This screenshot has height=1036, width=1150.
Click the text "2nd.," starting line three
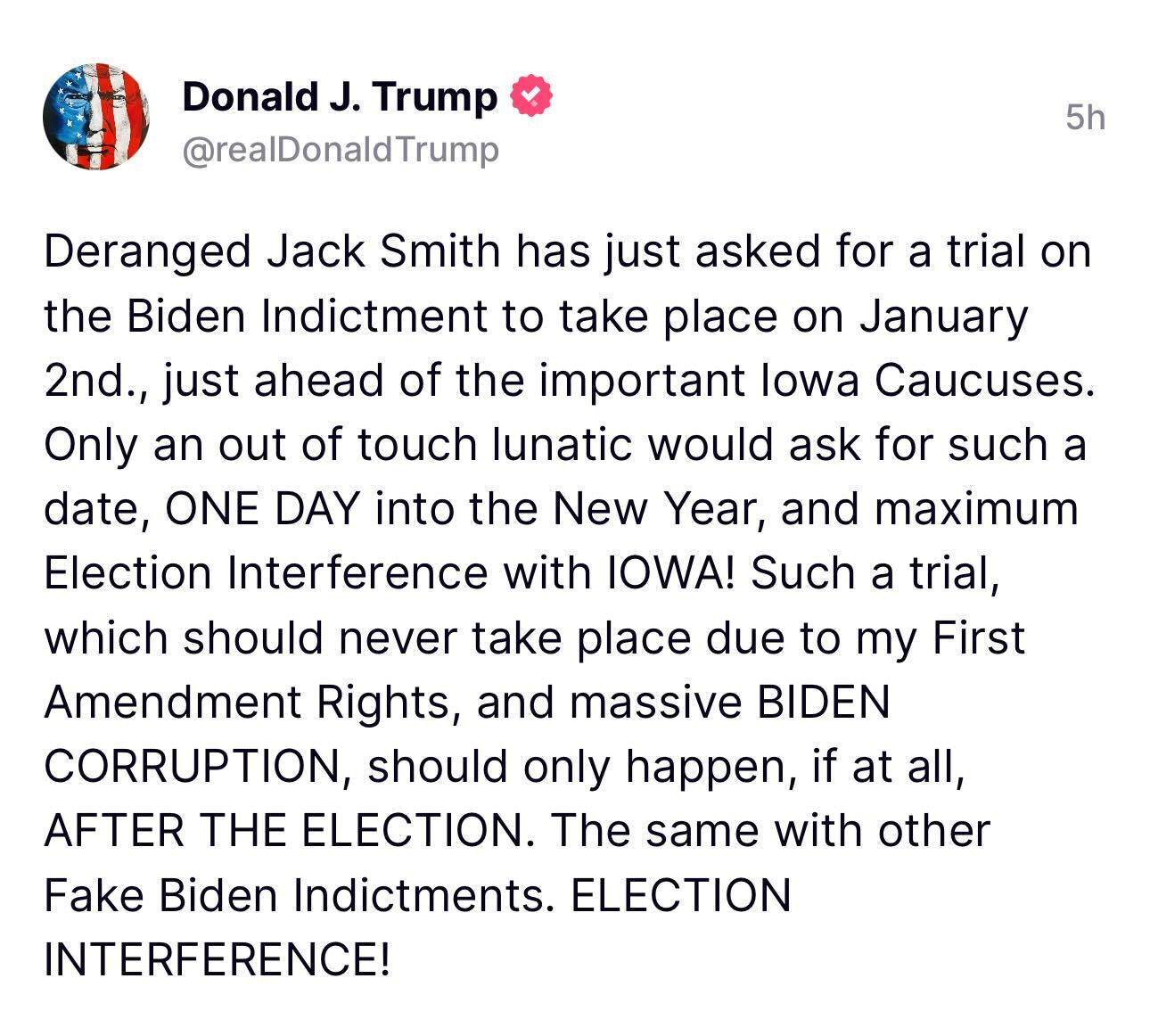(97, 382)
